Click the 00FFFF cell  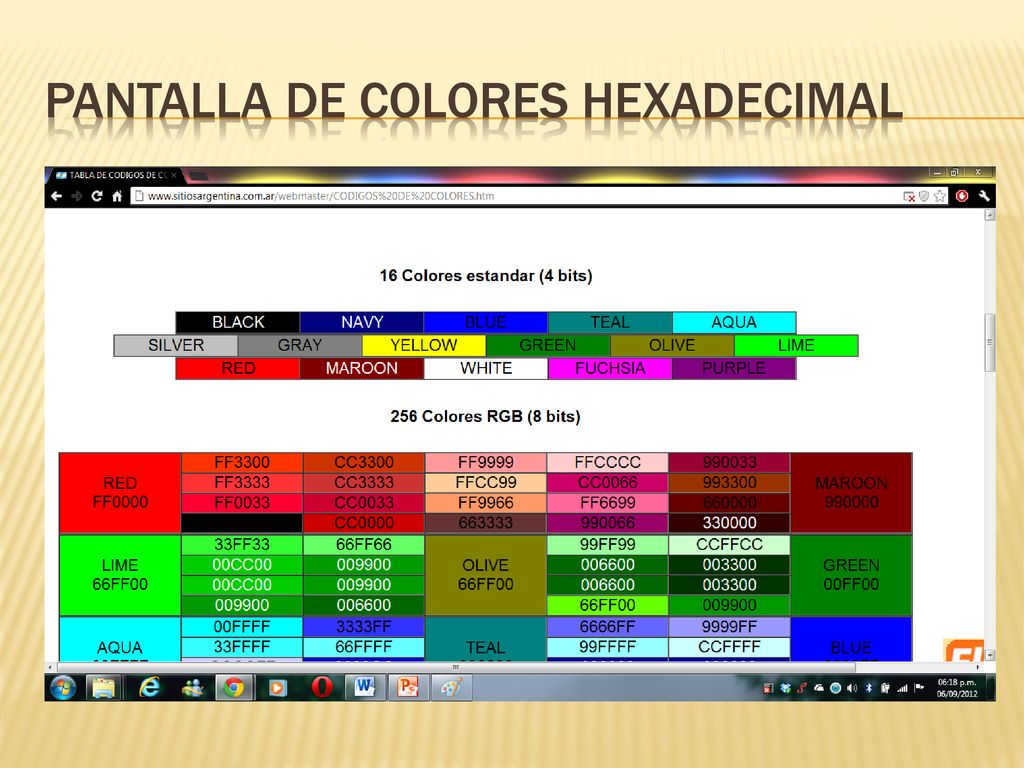[242, 626]
